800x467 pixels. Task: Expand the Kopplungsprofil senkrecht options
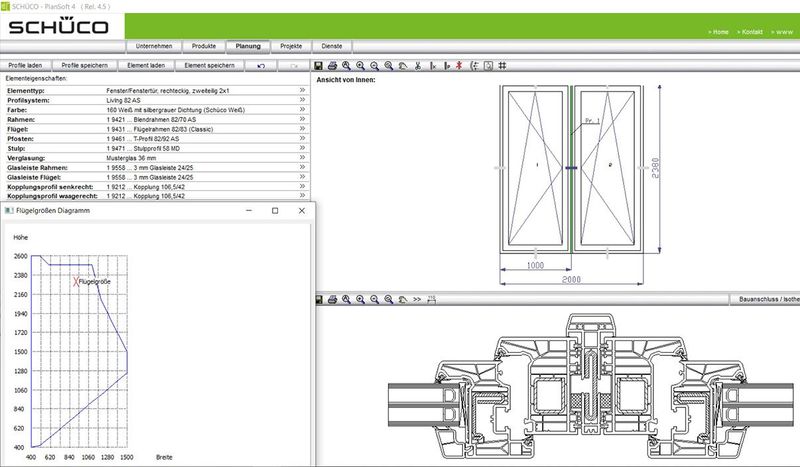(x=302, y=186)
